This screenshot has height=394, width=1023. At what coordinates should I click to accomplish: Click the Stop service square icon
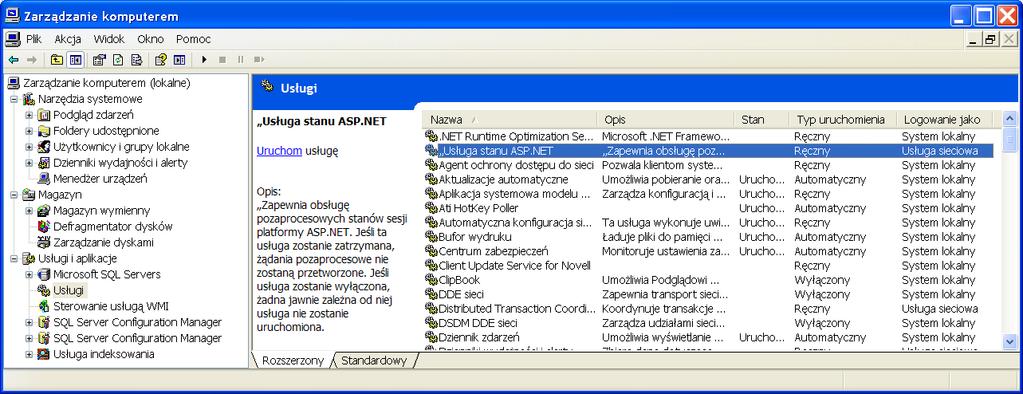(222, 59)
